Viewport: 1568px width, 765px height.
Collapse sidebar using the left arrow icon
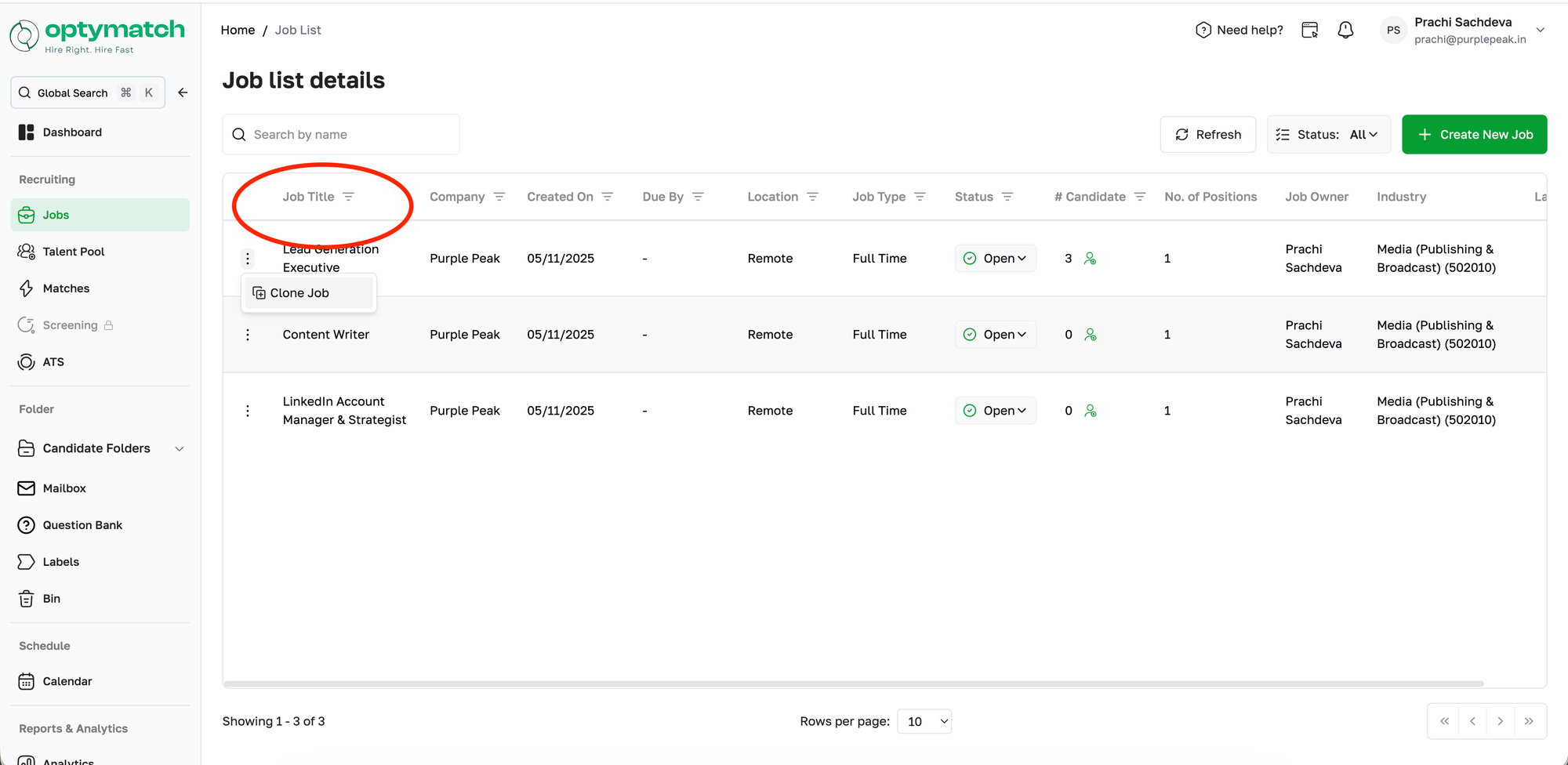click(x=183, y=92)
